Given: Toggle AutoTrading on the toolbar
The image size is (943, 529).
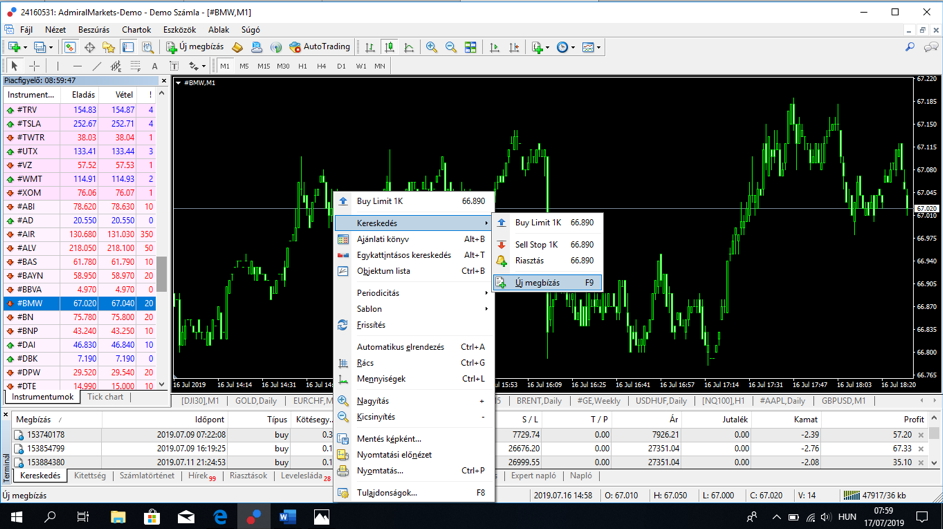Looking at the screenshot, I should tap(319, 47).
